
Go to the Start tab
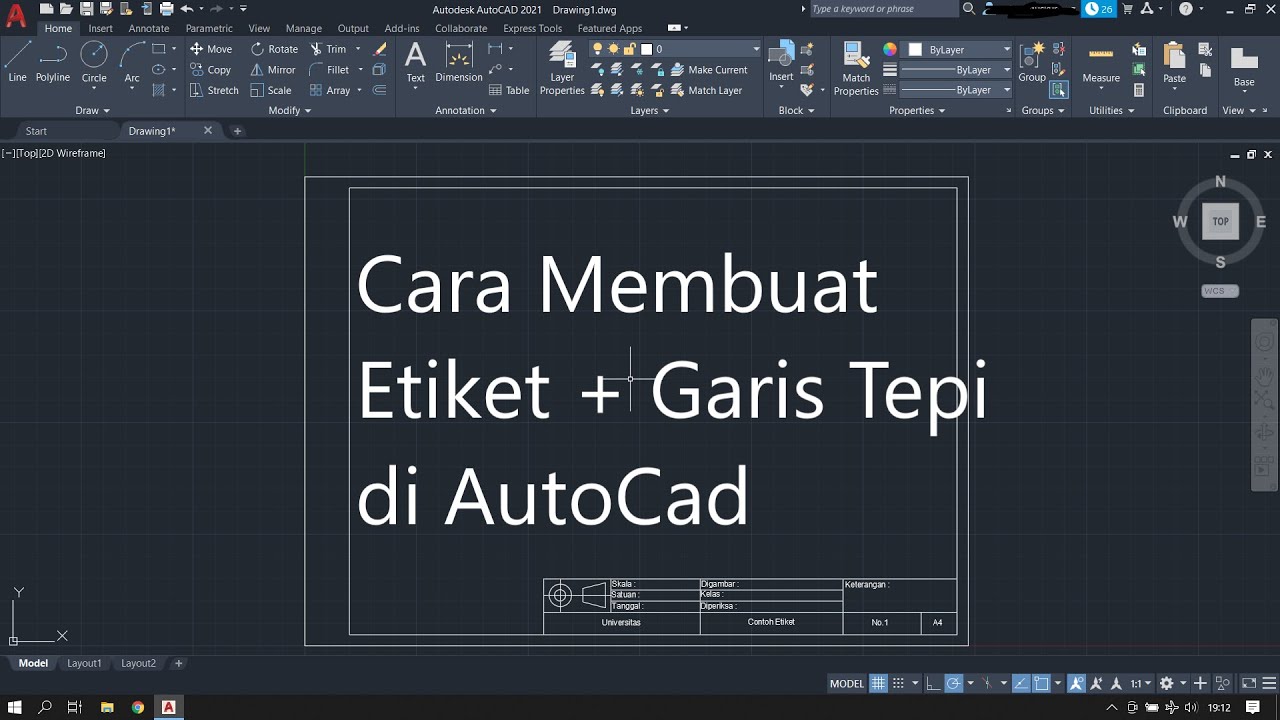pyautogui.click(x=36, y=131)
